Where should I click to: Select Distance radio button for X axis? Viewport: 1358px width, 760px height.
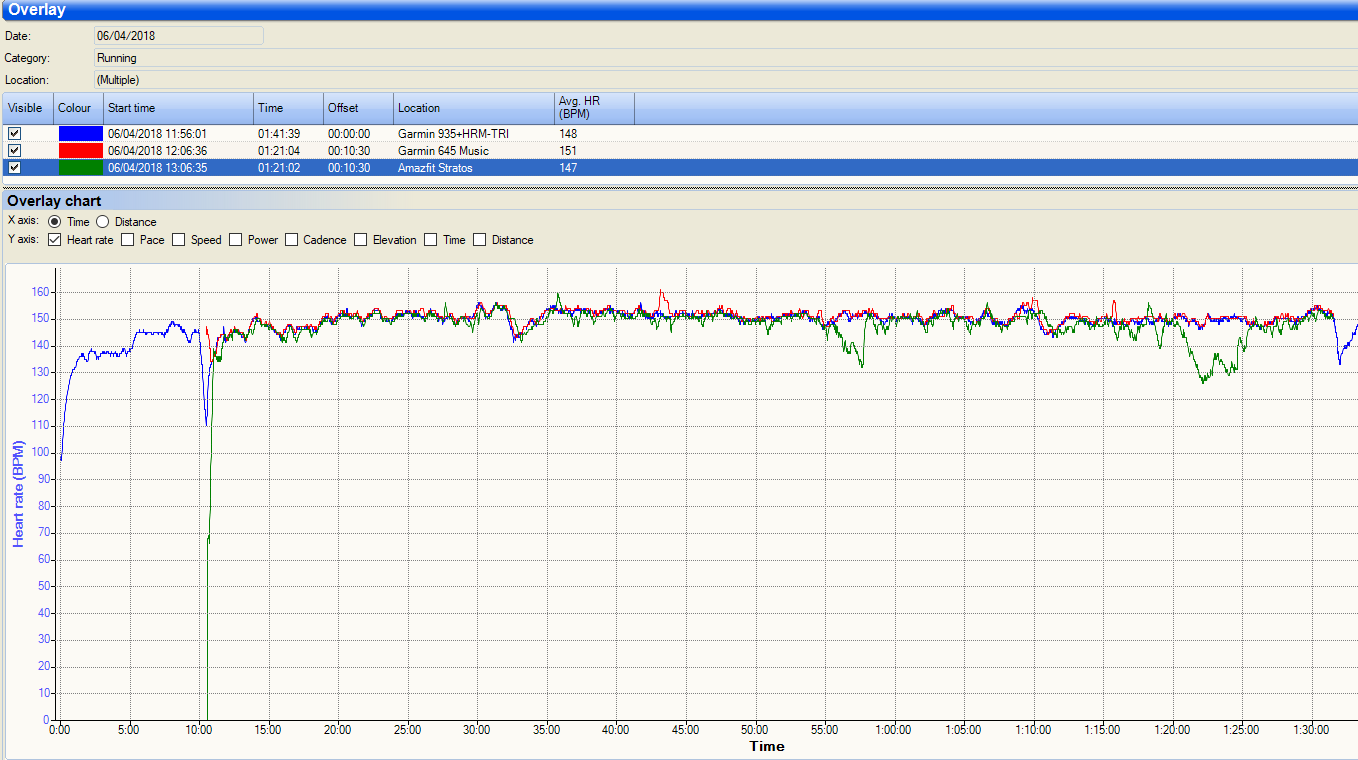103,222
